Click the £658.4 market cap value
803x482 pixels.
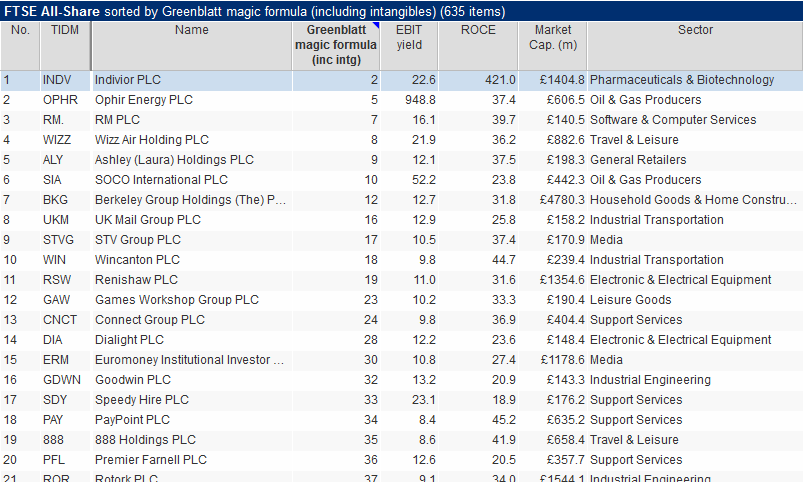(565, 439)
